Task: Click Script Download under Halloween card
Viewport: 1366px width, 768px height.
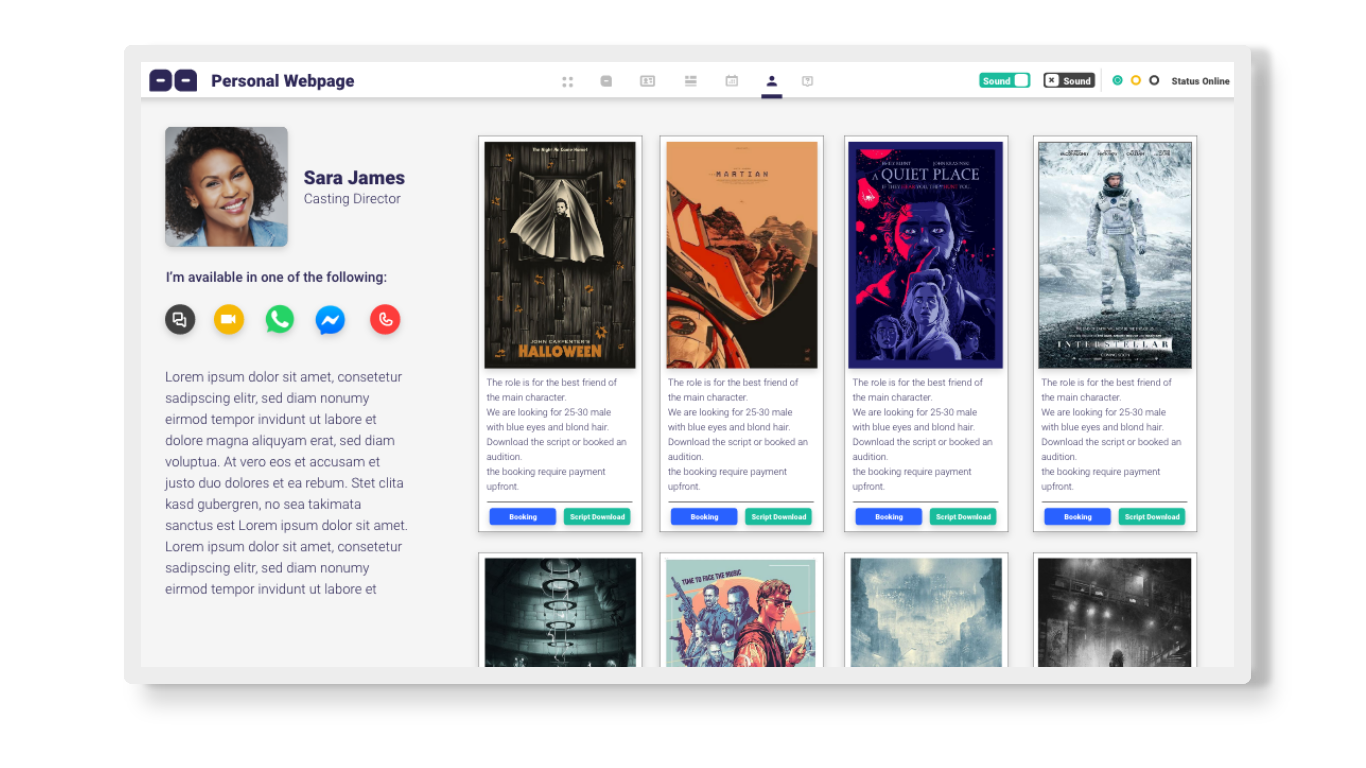Action: click(597, 517)
